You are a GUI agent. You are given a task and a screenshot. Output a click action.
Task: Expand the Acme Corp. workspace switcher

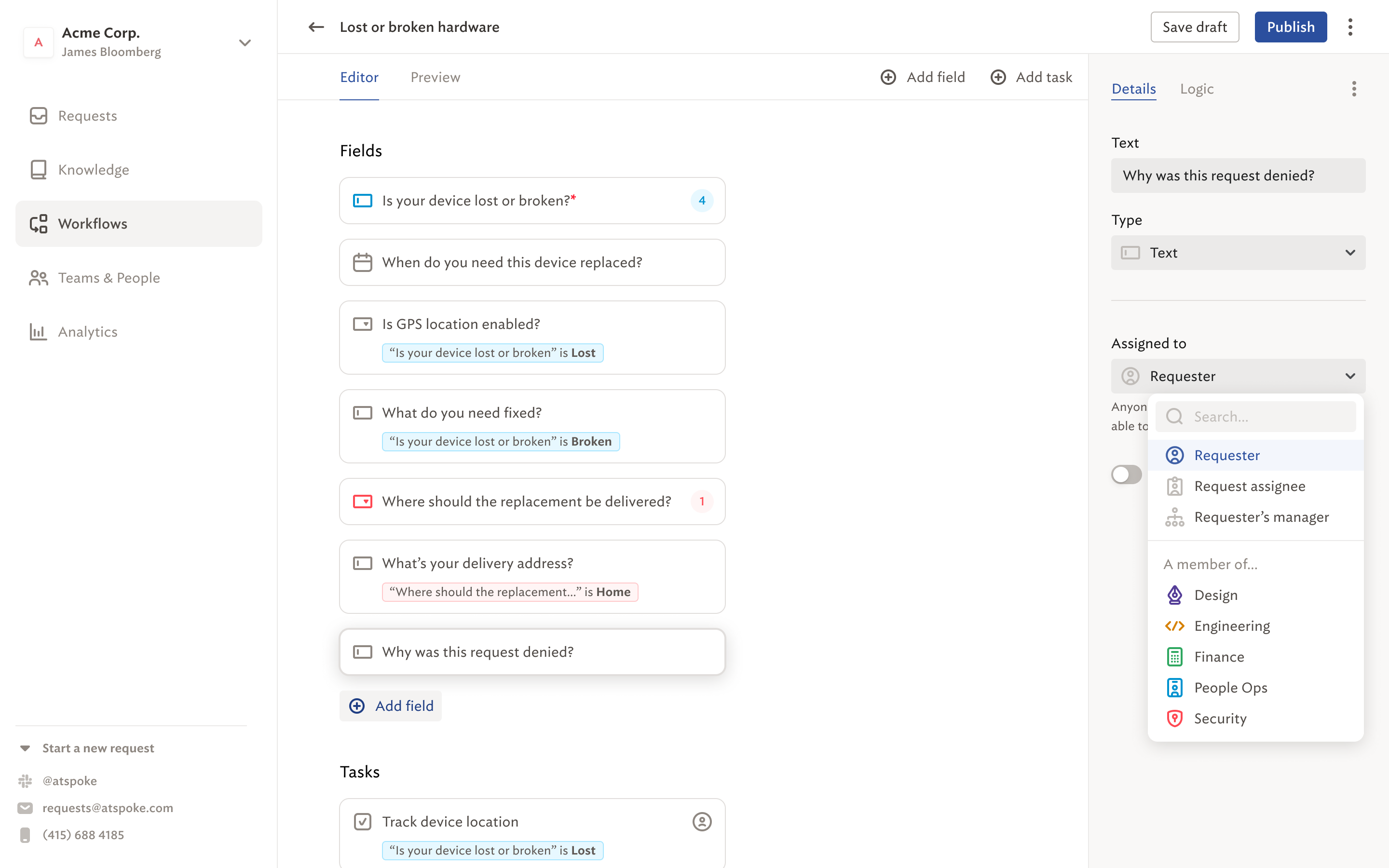tap(245, 42)
